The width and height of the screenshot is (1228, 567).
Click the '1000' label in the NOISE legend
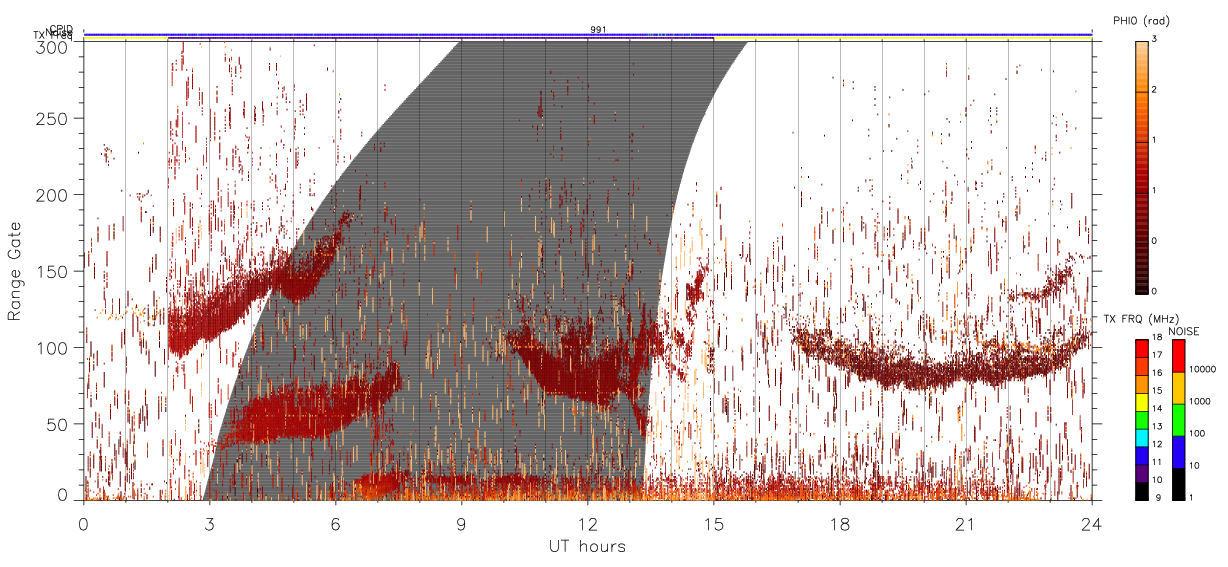[1202, 399]
